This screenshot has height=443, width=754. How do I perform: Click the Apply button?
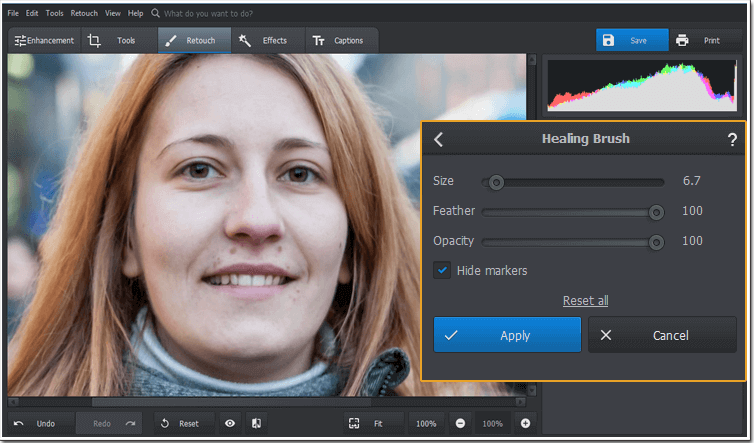pos(507,335)
